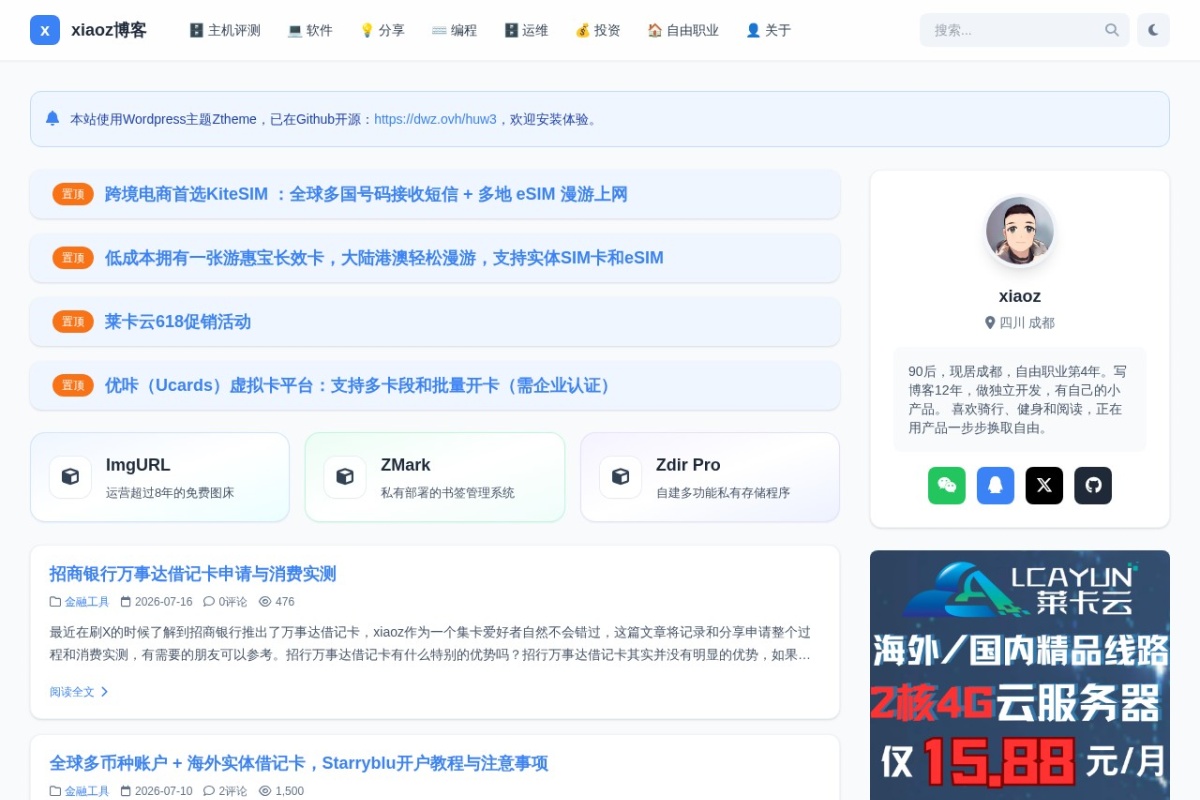Click the 0评论 comments count link
The image size is (1200, 800).
233,602
